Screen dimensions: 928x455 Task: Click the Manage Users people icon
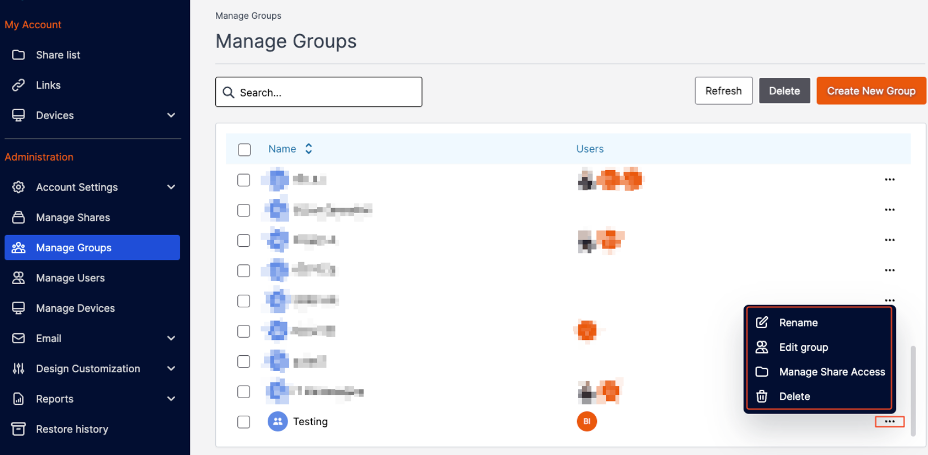coord(18,278)
